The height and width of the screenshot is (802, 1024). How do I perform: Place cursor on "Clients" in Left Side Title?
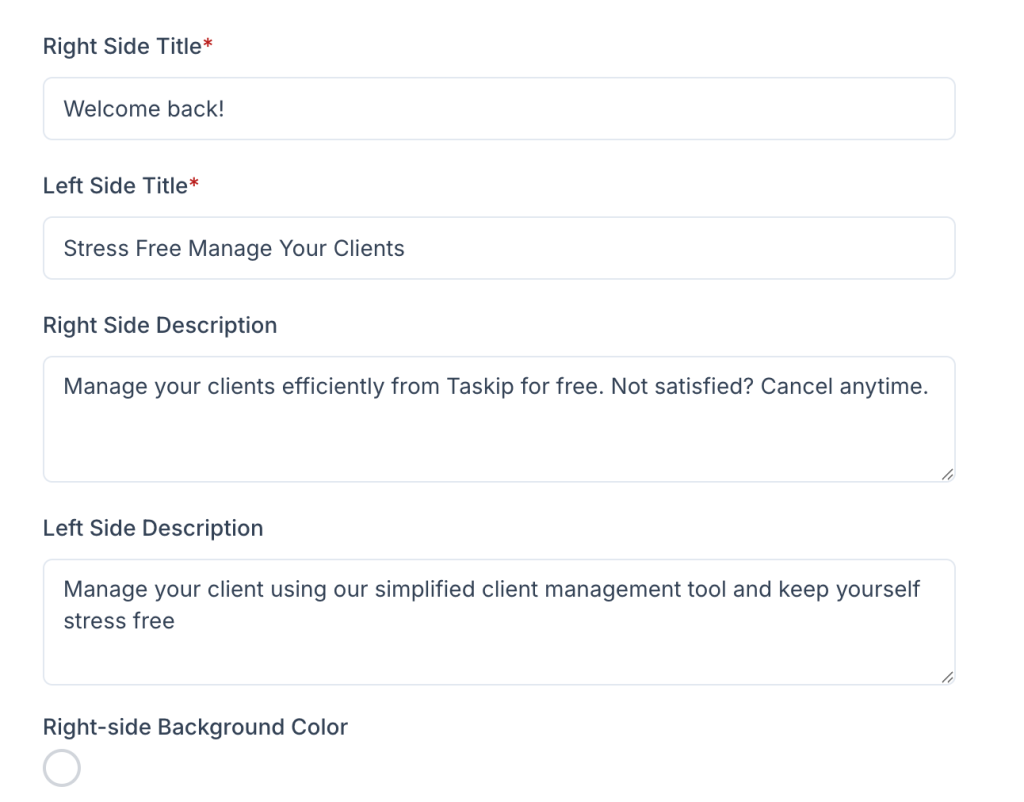(x=369, y=248)
